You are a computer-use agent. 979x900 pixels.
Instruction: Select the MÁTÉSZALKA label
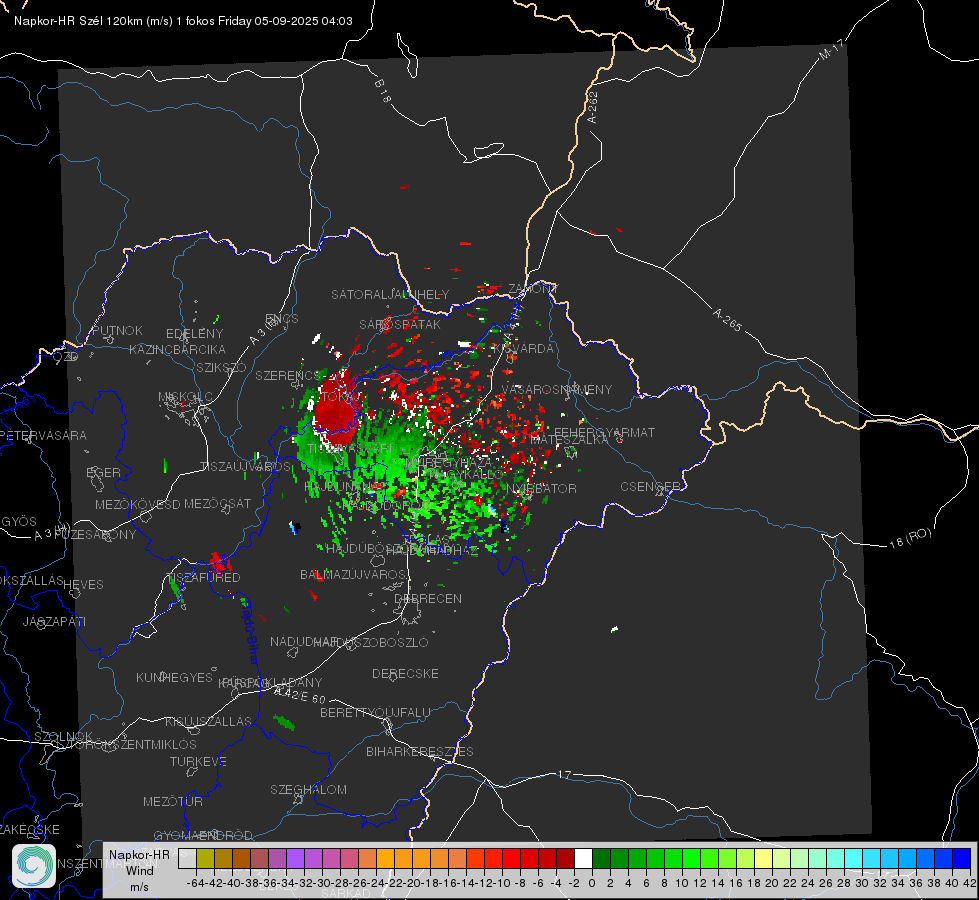click(569, 440)
